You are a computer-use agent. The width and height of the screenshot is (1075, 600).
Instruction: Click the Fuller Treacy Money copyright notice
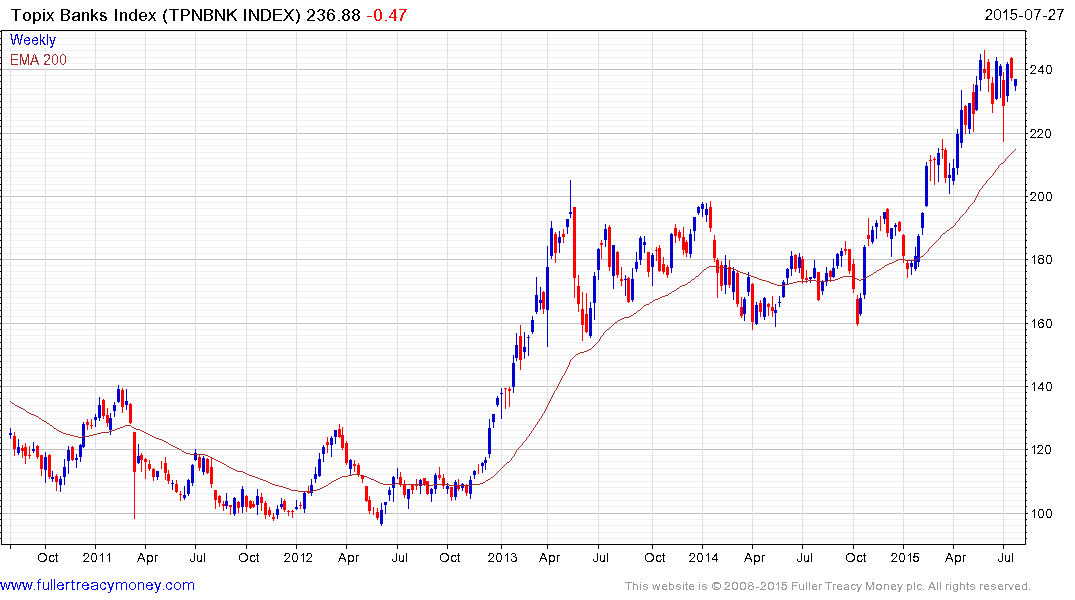coord(827,586)
